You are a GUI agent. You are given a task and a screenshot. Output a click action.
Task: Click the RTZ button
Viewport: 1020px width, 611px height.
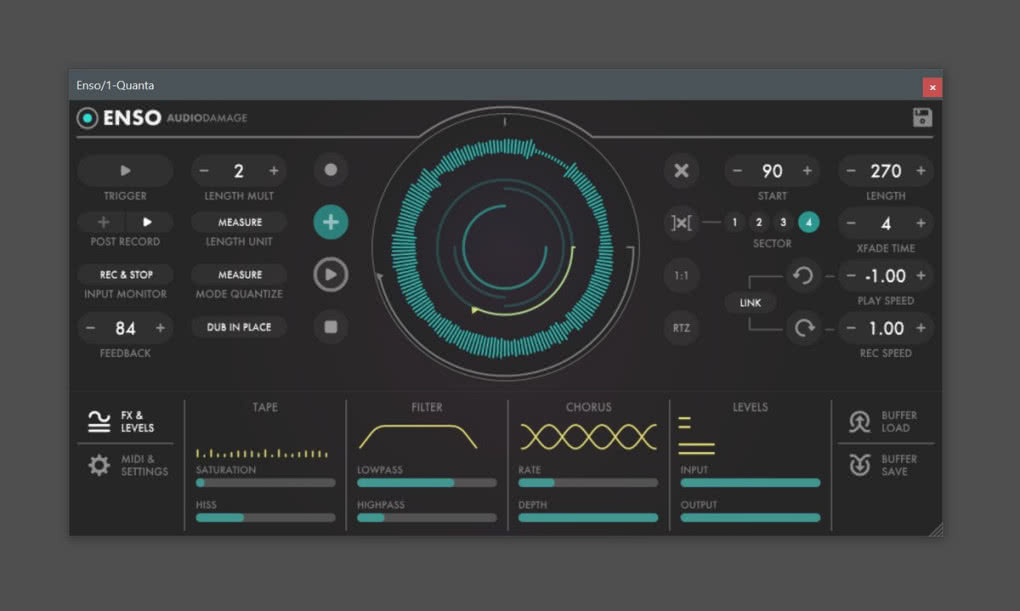click(681, 328)
